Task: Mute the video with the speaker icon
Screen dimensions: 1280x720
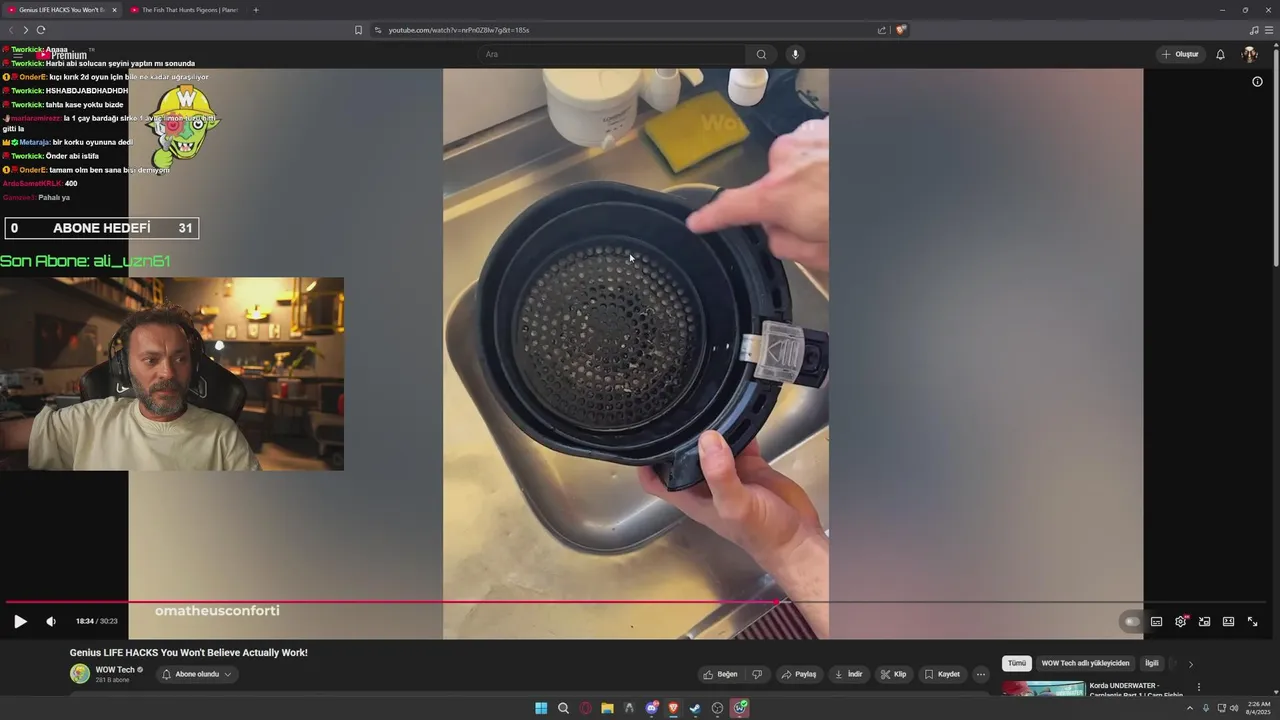Action: click(51, 621)
